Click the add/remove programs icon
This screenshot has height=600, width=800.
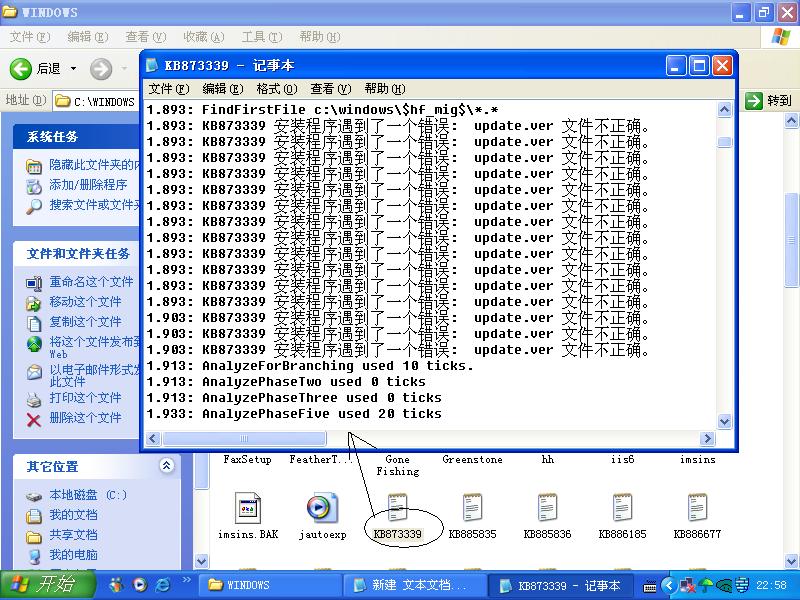point(34,186)
